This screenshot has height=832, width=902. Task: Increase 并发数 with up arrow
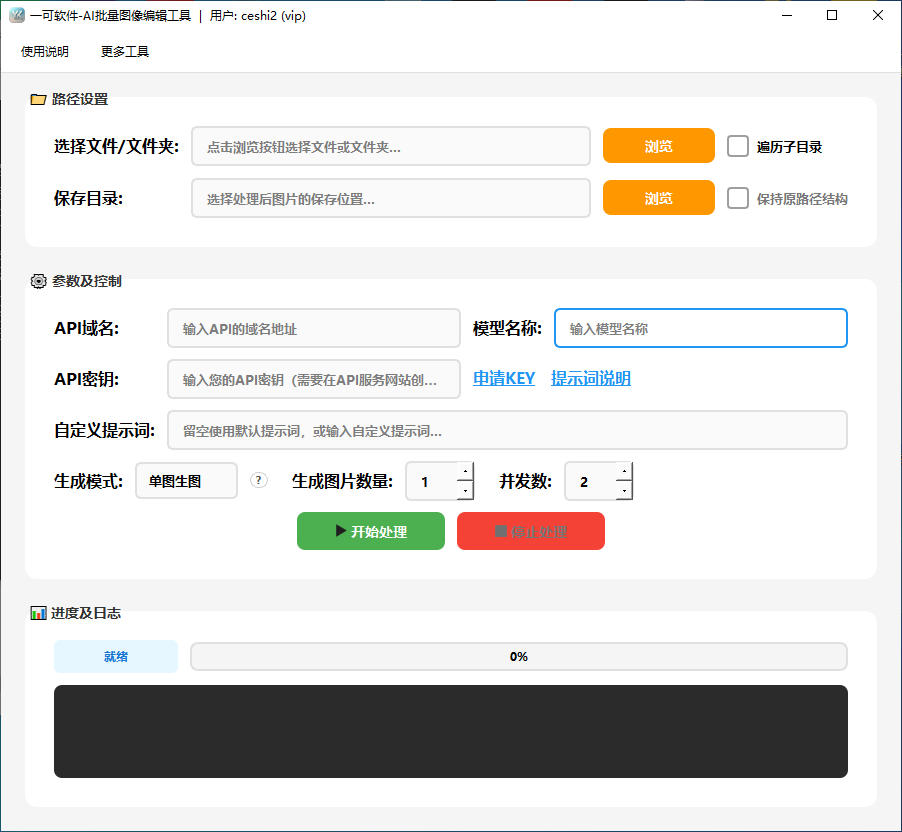624,471
